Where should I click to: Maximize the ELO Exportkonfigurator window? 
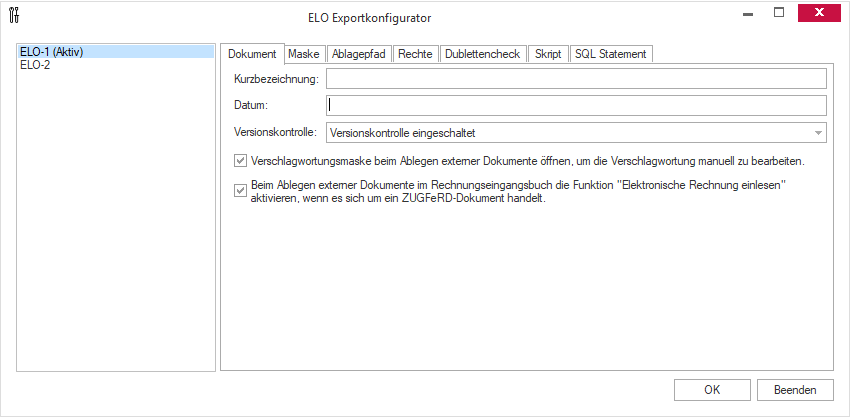[779, 12]
